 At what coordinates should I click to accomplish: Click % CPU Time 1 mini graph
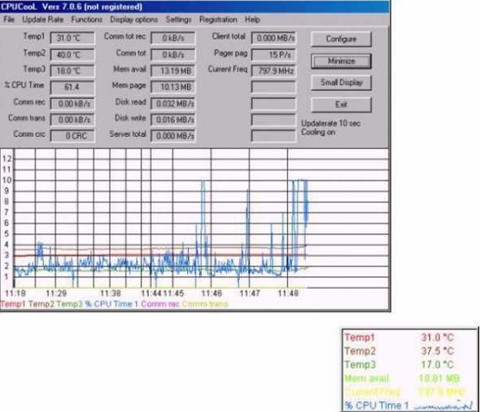click(443, 405)
